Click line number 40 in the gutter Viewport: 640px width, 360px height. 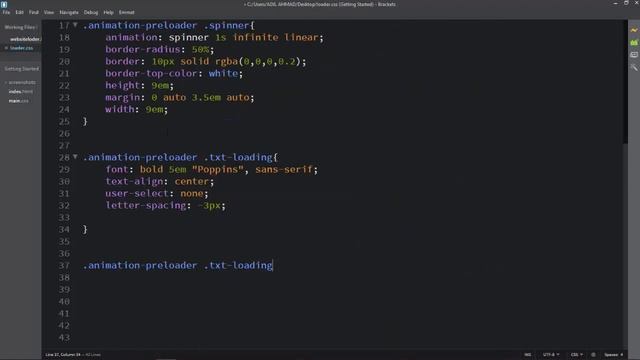[x=64, y=302]
